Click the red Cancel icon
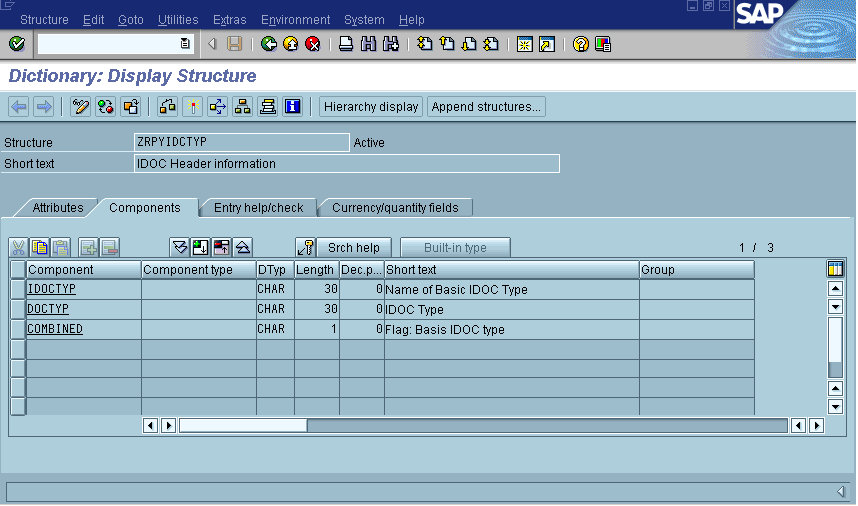Screen dimensions: 858x506 [x=312, y=44]
